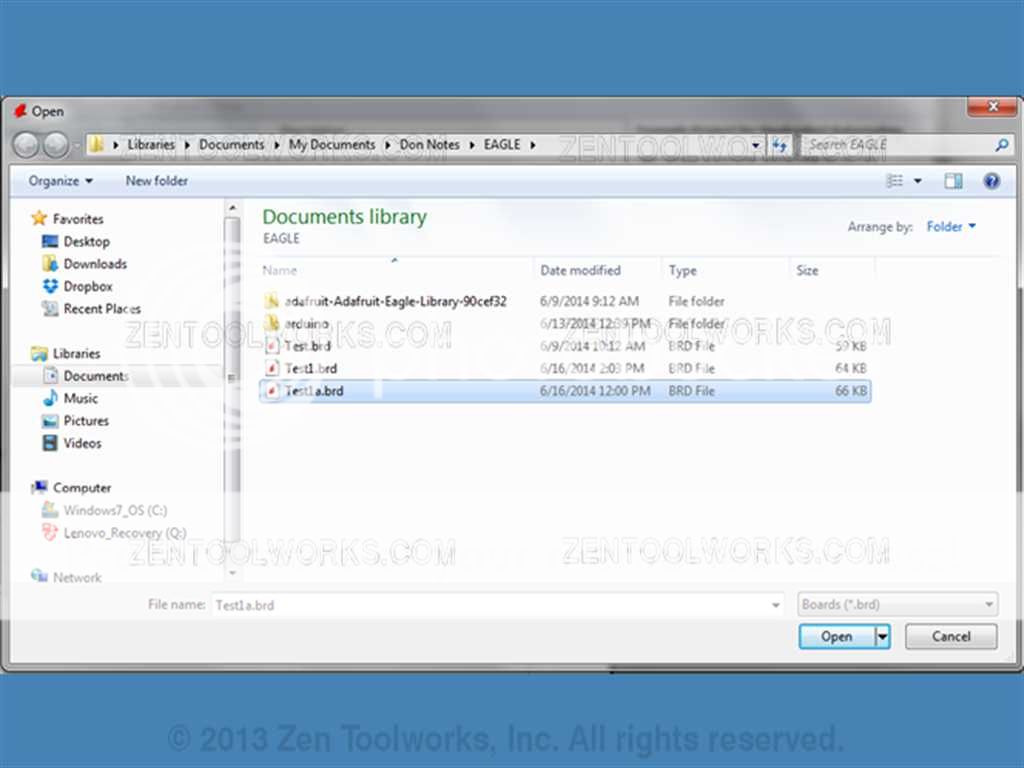This screenshot has width=1024, height=768.
Task: Sort files by Date modified column
Action: click(x=580, y=270)
